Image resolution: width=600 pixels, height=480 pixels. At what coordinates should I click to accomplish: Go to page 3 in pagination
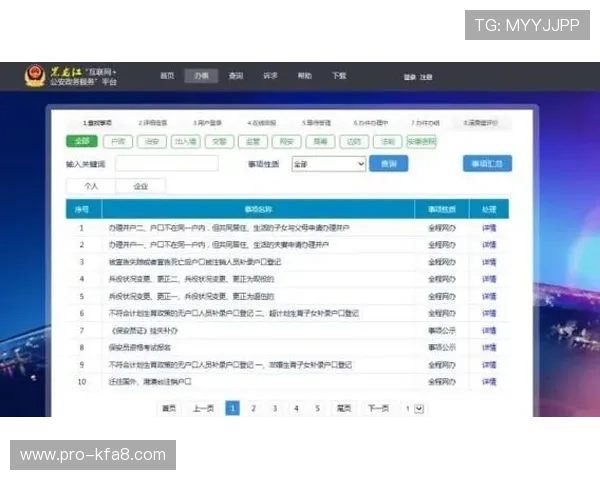275,408
